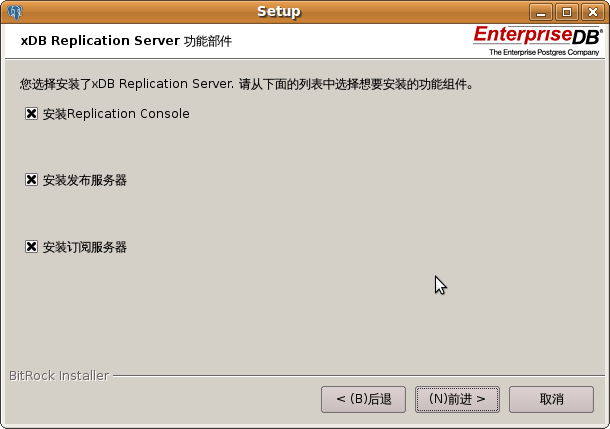Go back with the (B)后退 button

tap(363, 399)
